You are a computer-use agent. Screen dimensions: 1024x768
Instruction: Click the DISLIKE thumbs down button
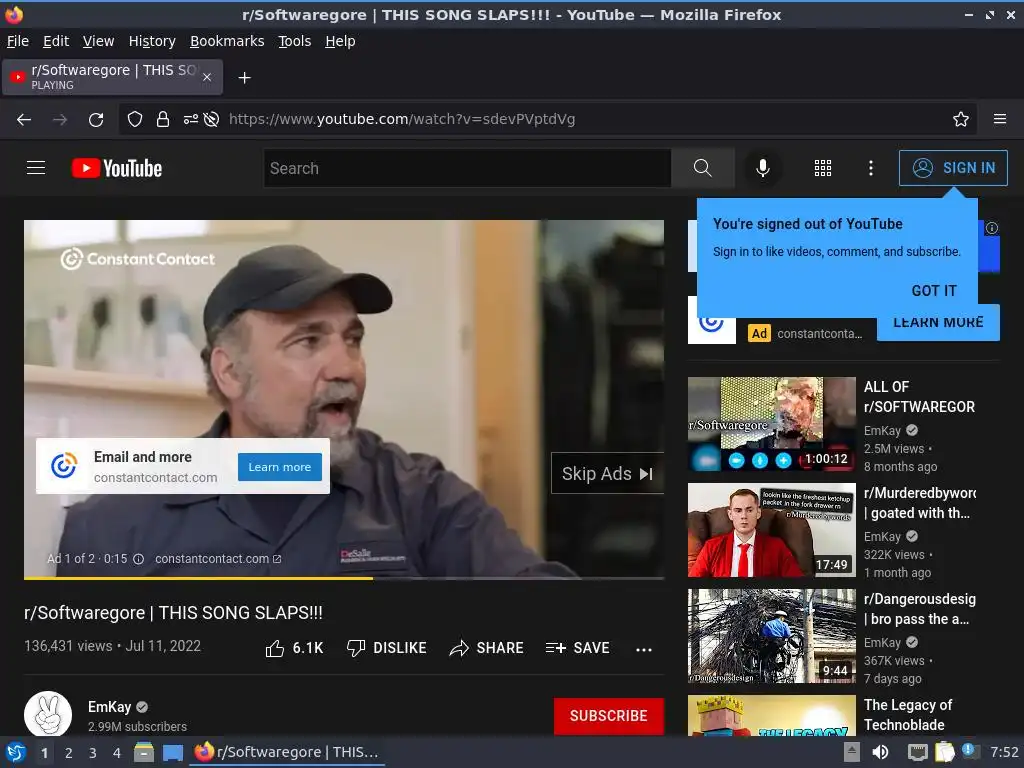pos(387,648)
